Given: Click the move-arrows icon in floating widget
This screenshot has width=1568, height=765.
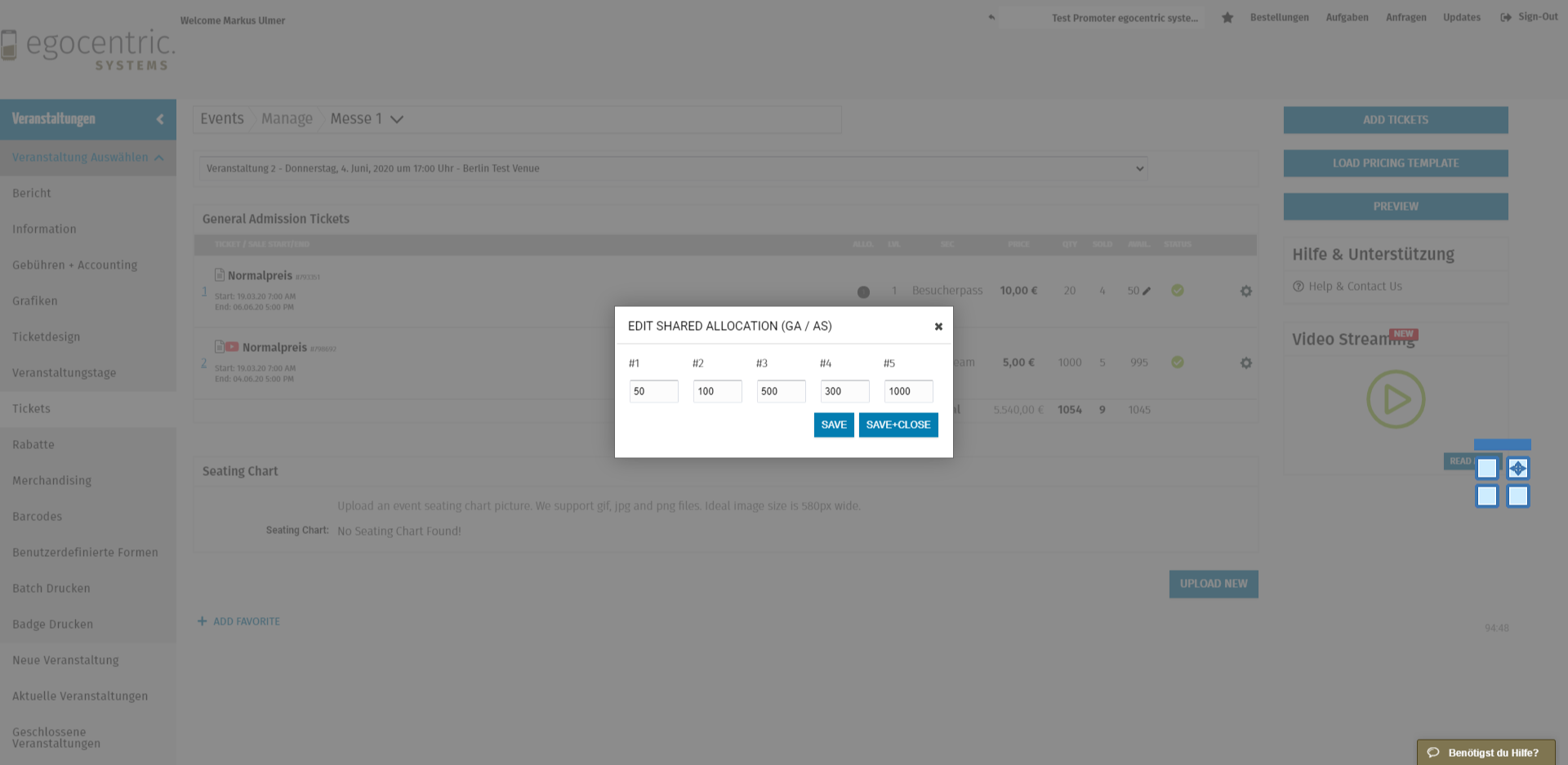Looking at the screenshot, I should tap(1517, 469).
